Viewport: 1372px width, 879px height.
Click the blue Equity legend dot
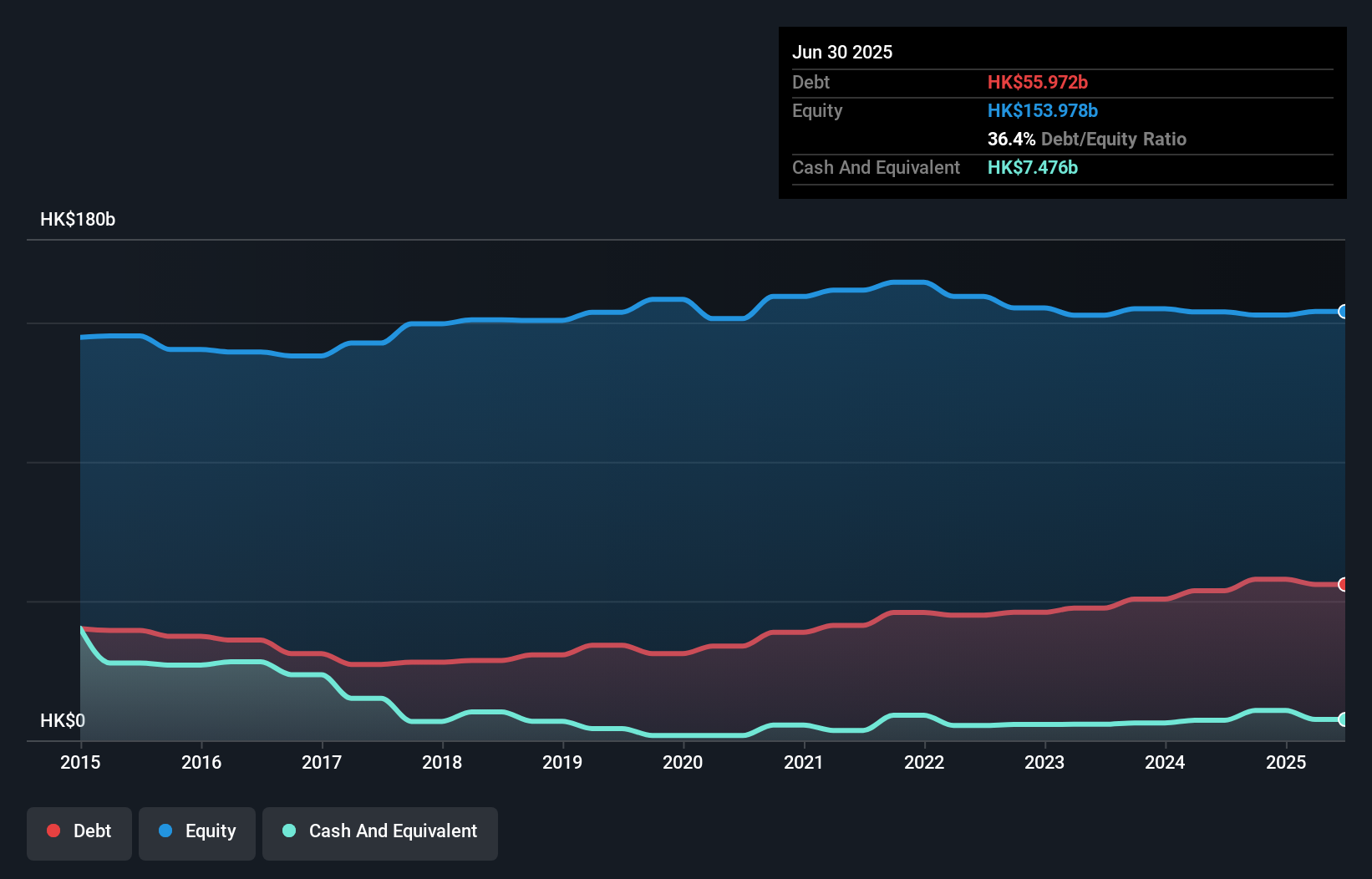click(166, 831)
